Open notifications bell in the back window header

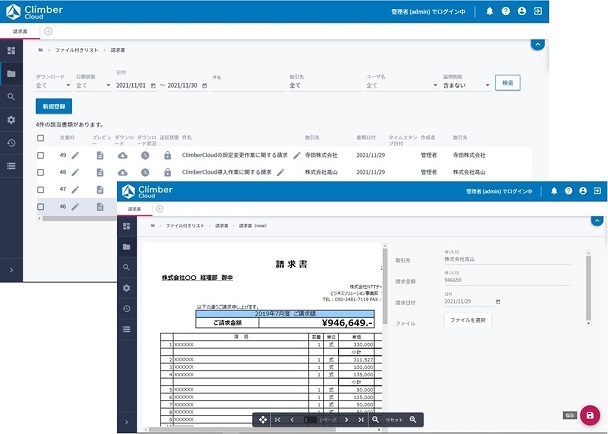point(489,12)
